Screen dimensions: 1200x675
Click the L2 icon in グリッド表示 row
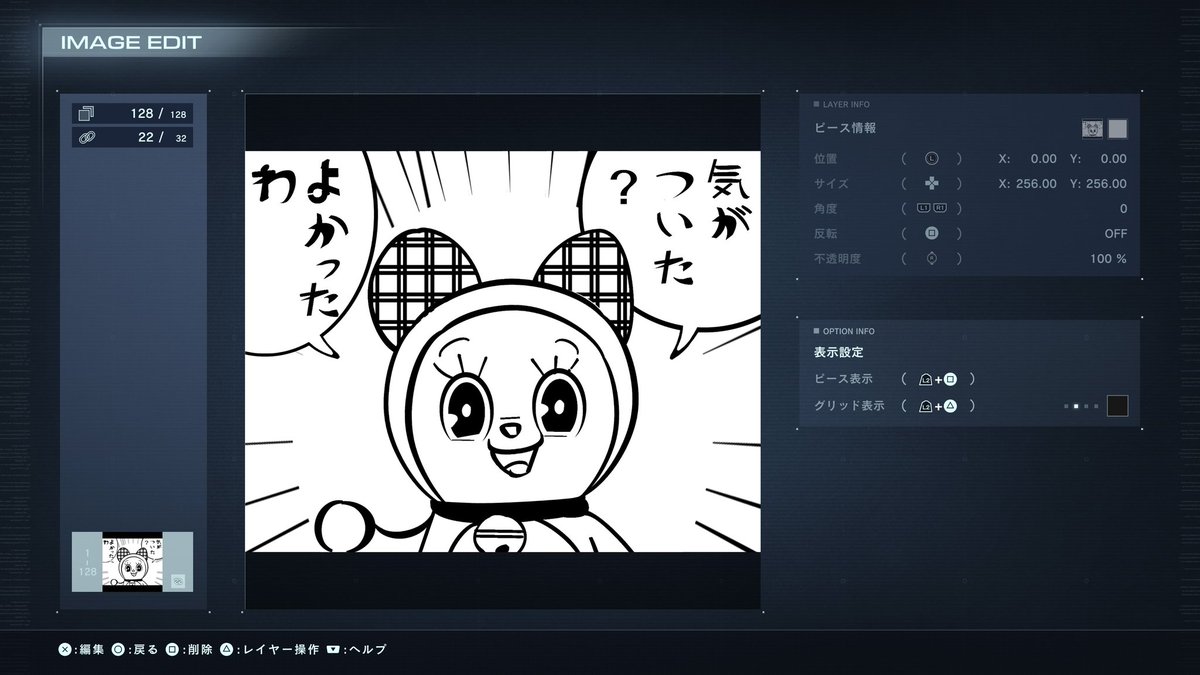coord(926,406)
